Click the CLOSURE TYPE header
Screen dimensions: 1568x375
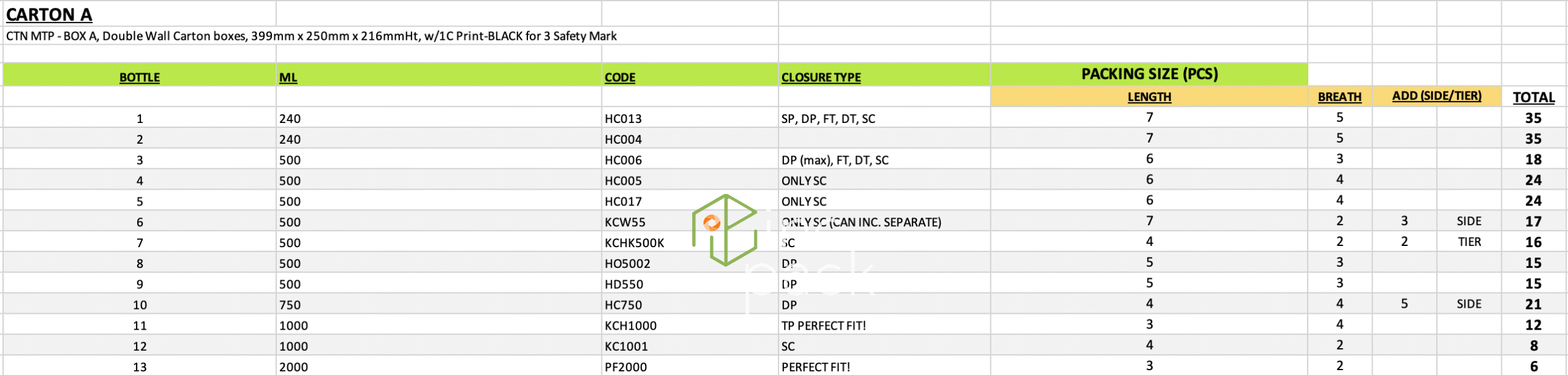tap(821, 78)
